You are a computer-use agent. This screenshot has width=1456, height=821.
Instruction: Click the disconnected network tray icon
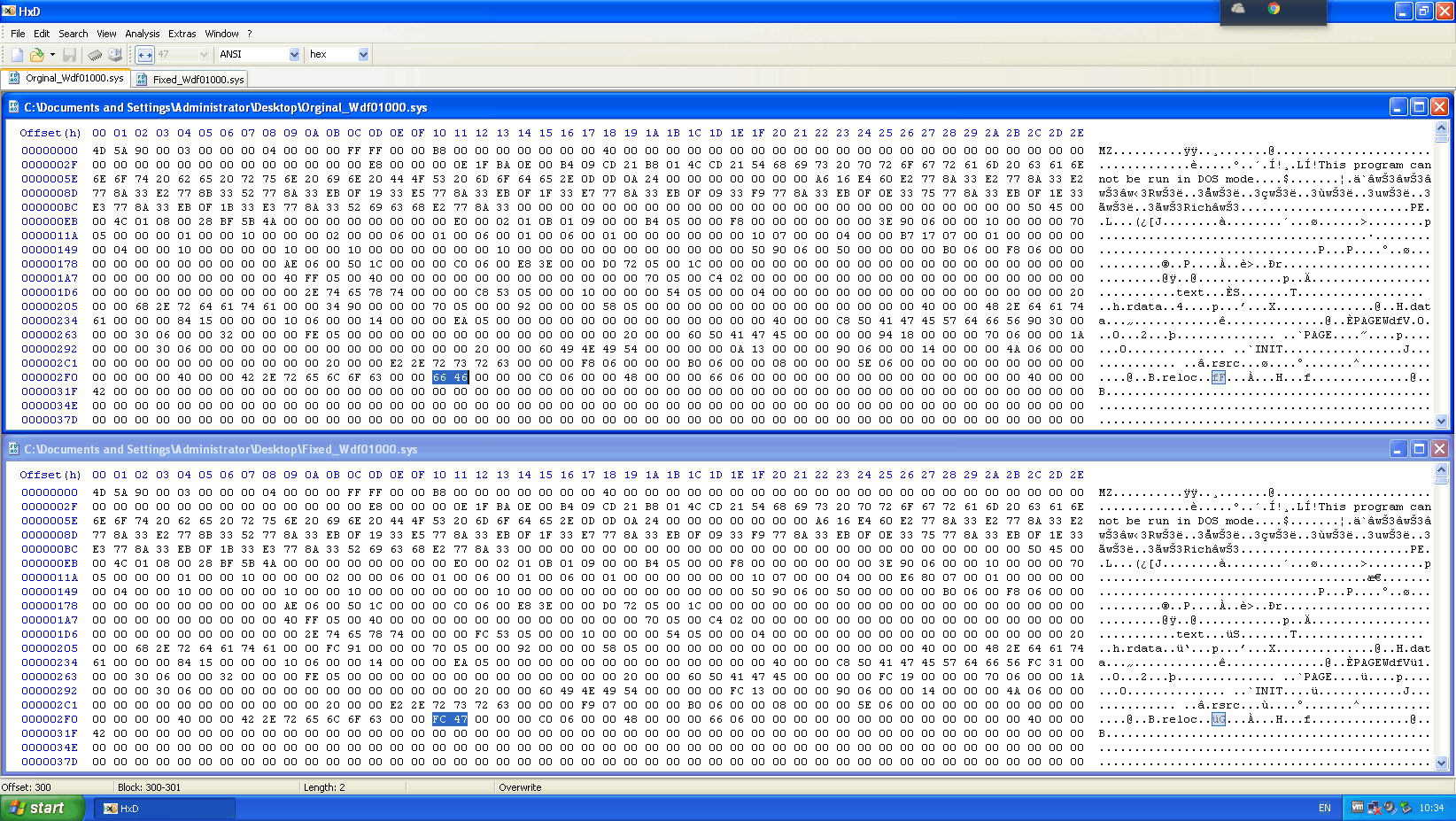pyautogui.click(x=1374, y=808)
